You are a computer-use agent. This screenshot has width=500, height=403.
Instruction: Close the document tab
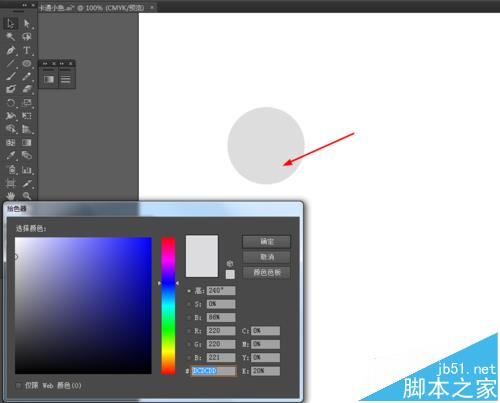click(x=152, y=7)
